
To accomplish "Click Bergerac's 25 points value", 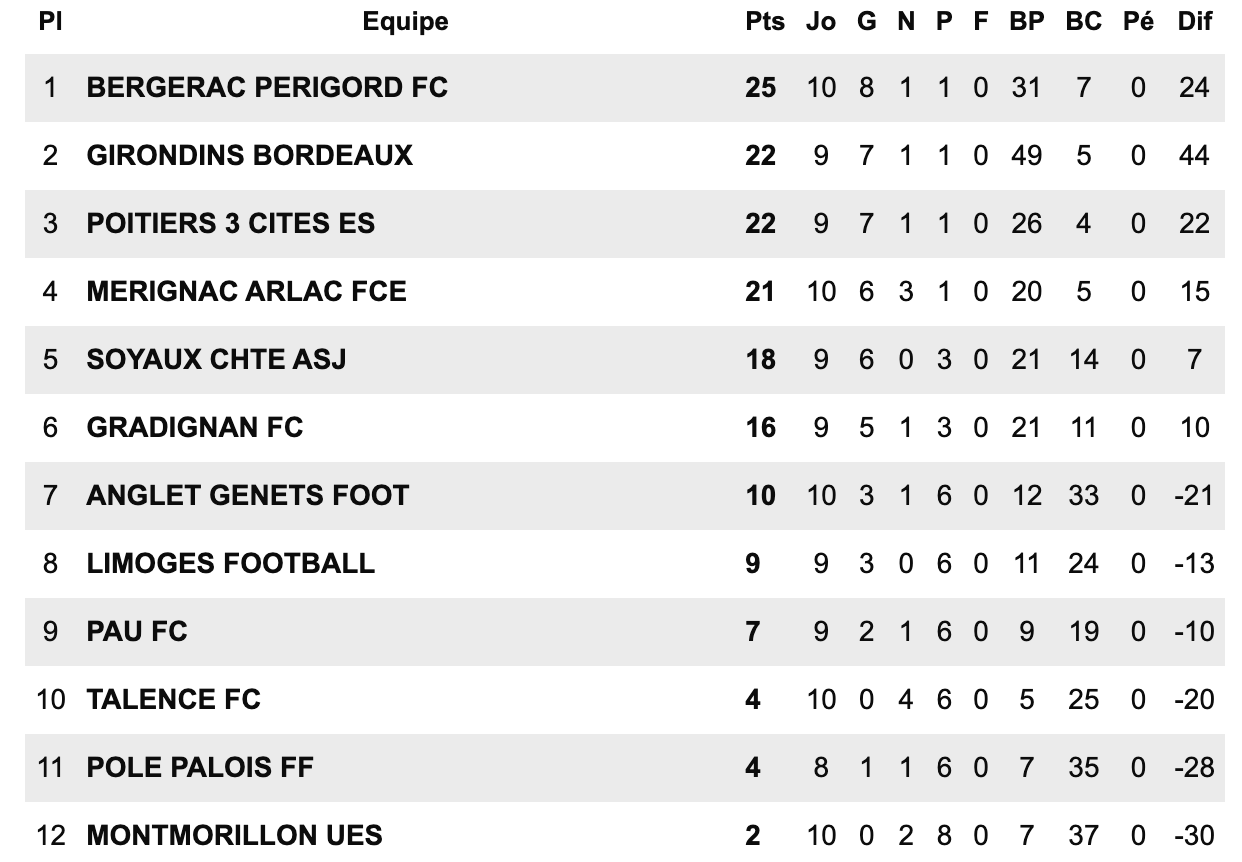I will (x=761, y=88).
